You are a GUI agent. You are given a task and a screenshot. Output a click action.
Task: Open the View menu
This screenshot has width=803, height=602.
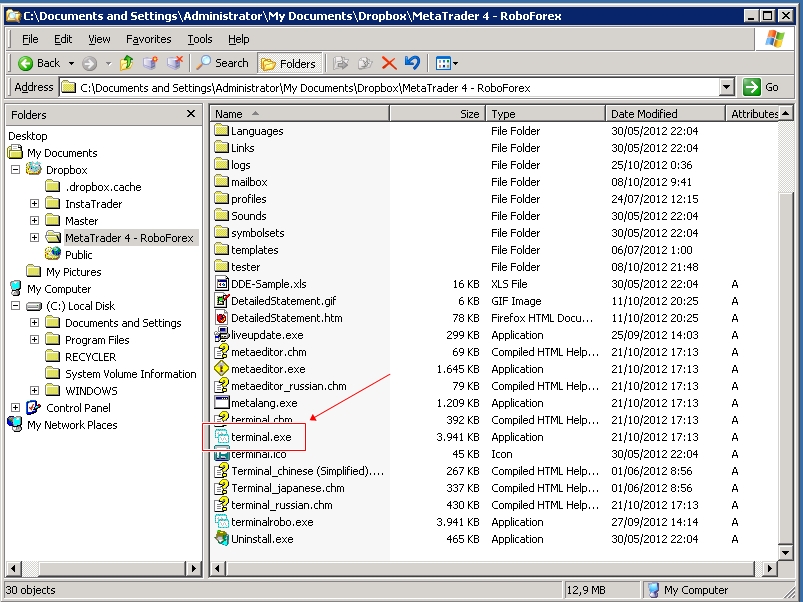coord(99,39)
